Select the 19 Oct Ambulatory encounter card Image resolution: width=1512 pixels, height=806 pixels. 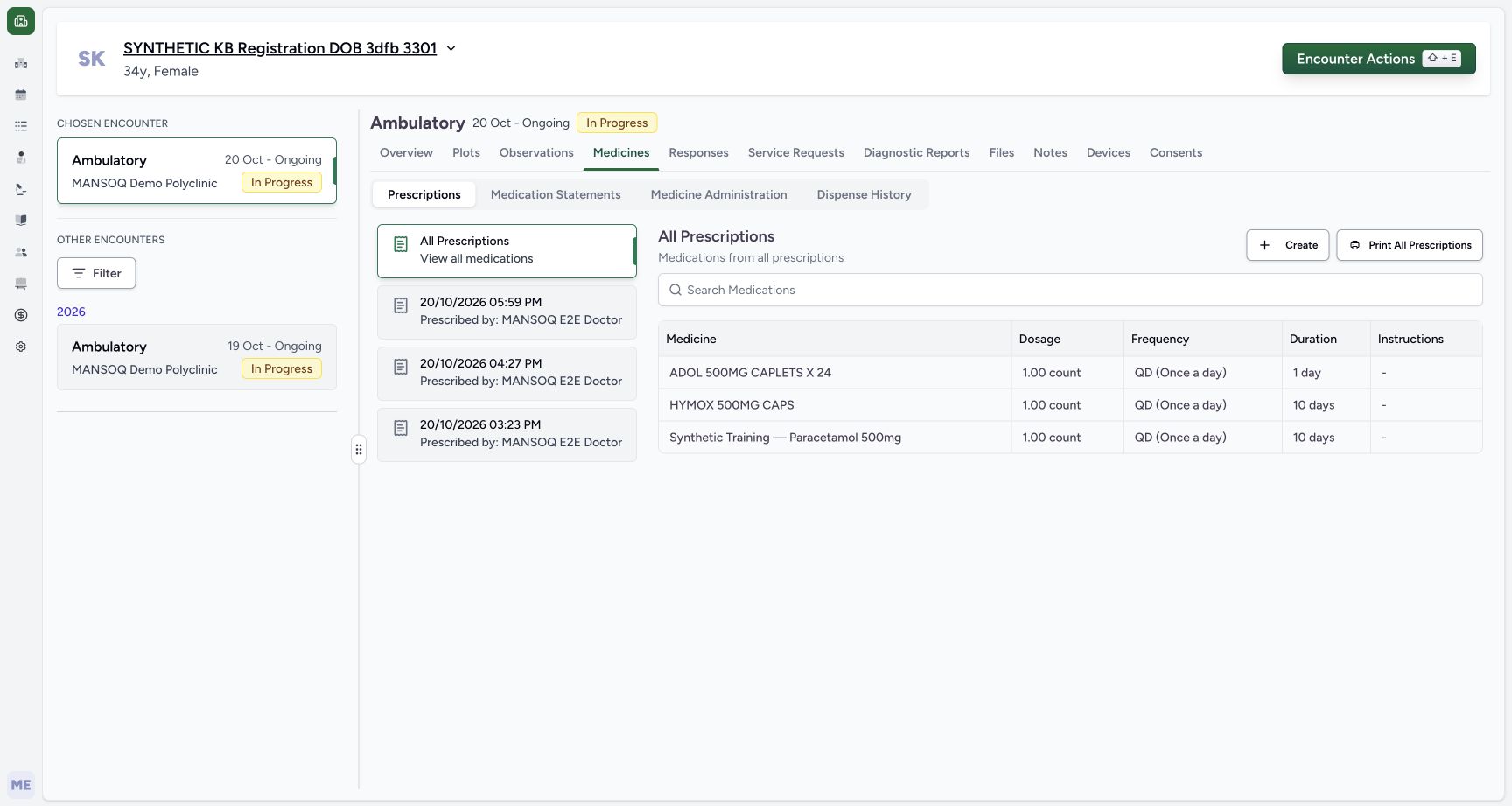[x=197, y=357]
